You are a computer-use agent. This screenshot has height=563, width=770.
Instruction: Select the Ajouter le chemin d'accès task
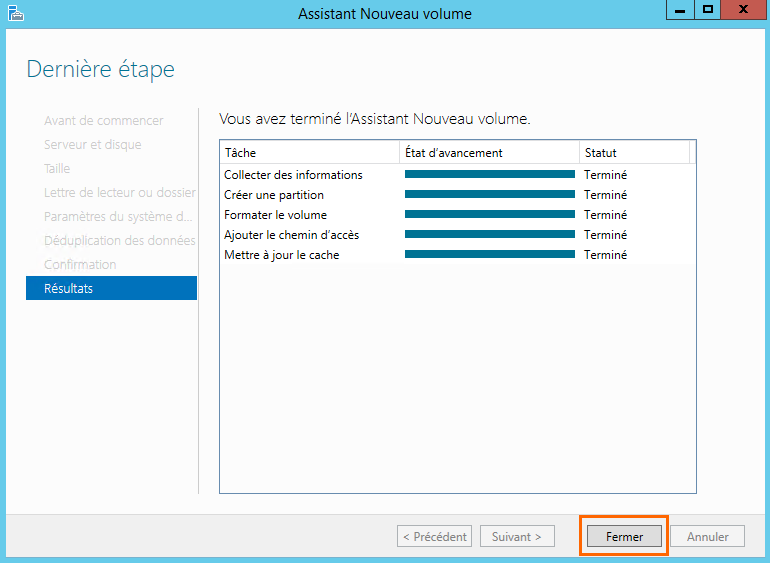pos(291,235)
